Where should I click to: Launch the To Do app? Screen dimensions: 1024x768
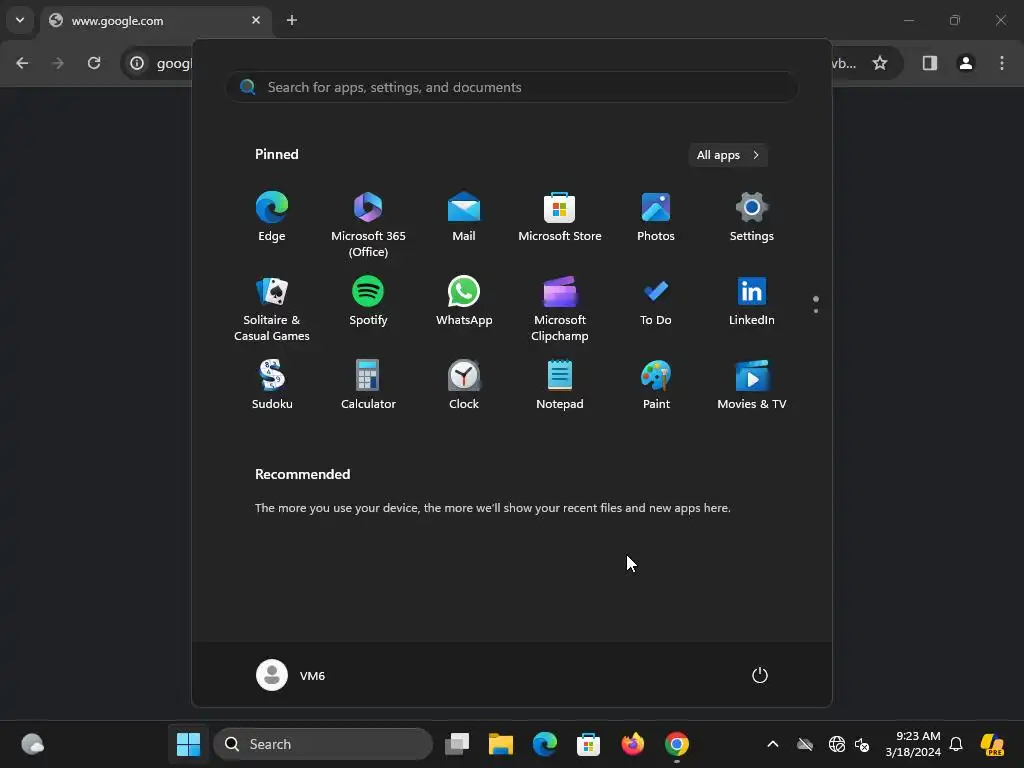pos(656,302)
